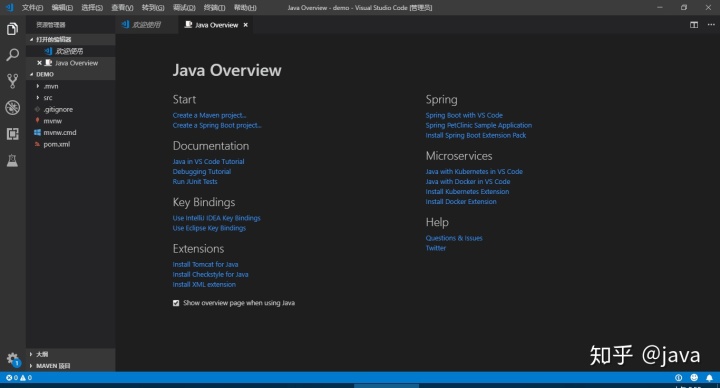This screenshot has width=720, height=388.
Task: Open the Manage gear icon
Action: [x=12, y=359]
